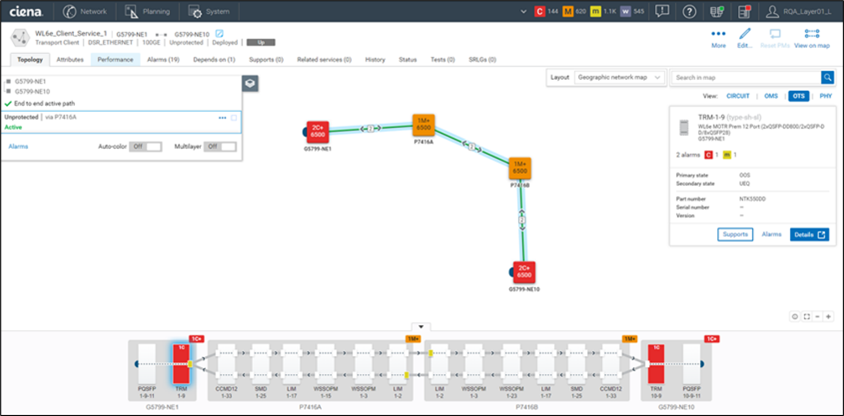Toggle the Multilayer switch
Viewport: 844px width, 416px height.
point(220,146)
